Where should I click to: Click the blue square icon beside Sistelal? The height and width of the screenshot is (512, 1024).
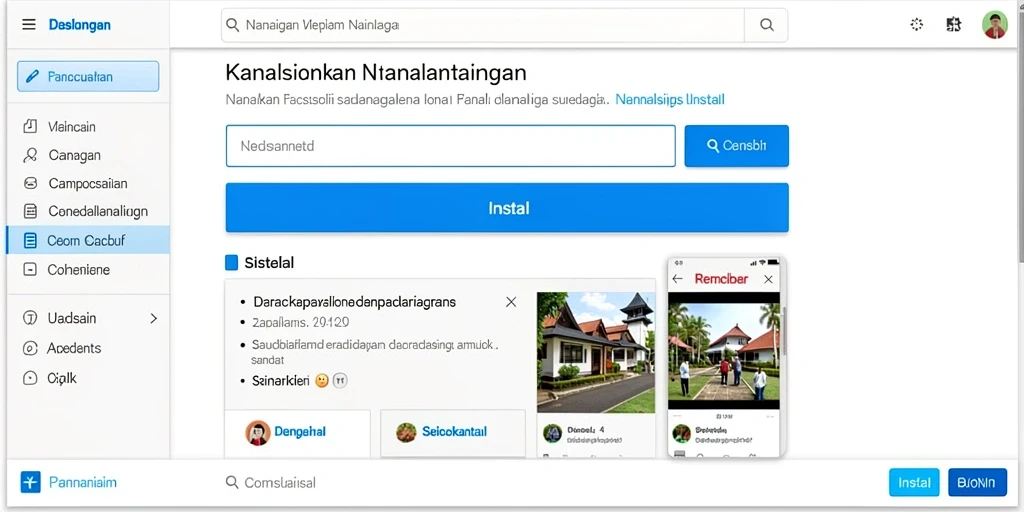click(231, 263)
